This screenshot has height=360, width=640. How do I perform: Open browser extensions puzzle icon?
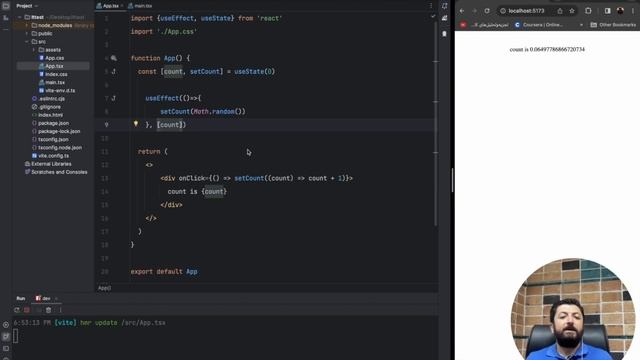(x=588, y=11)
